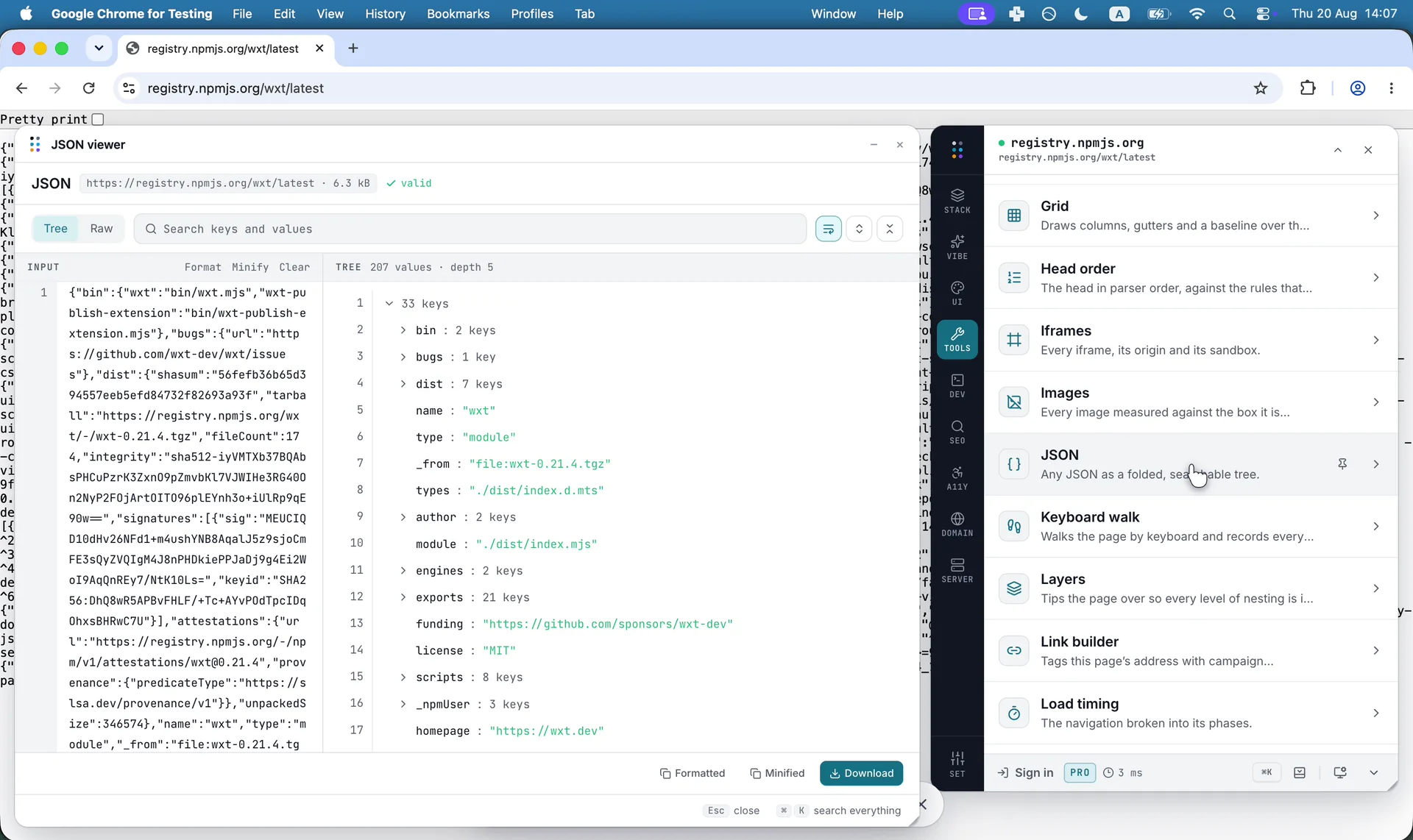Click Format above the input pane

point(203,267)
